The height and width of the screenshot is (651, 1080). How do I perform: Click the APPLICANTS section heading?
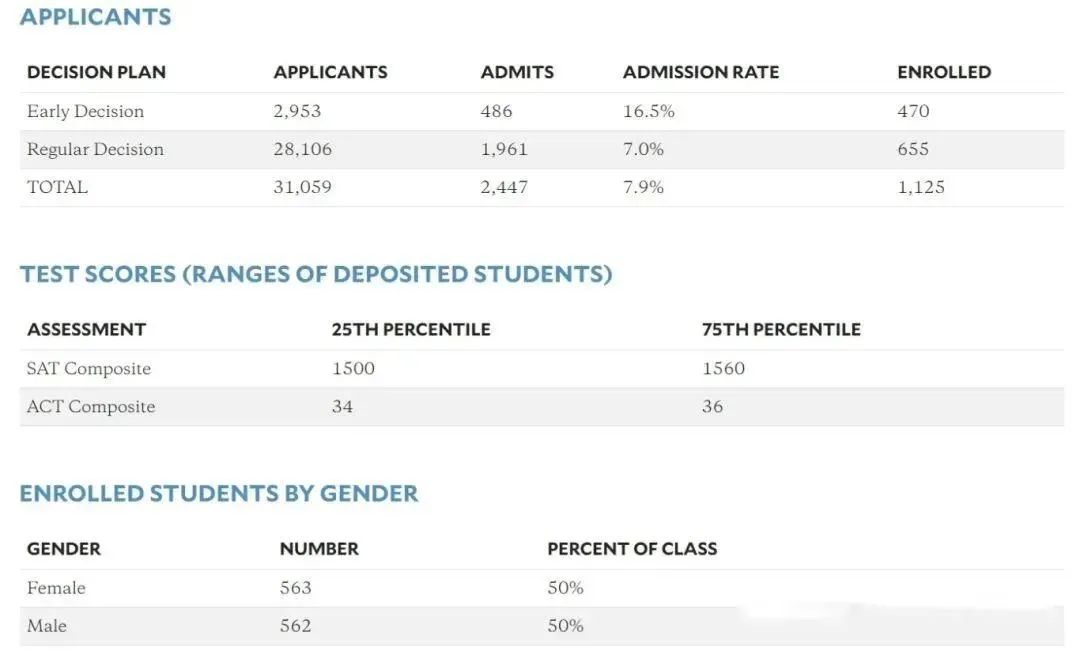[x=95, y=17]
